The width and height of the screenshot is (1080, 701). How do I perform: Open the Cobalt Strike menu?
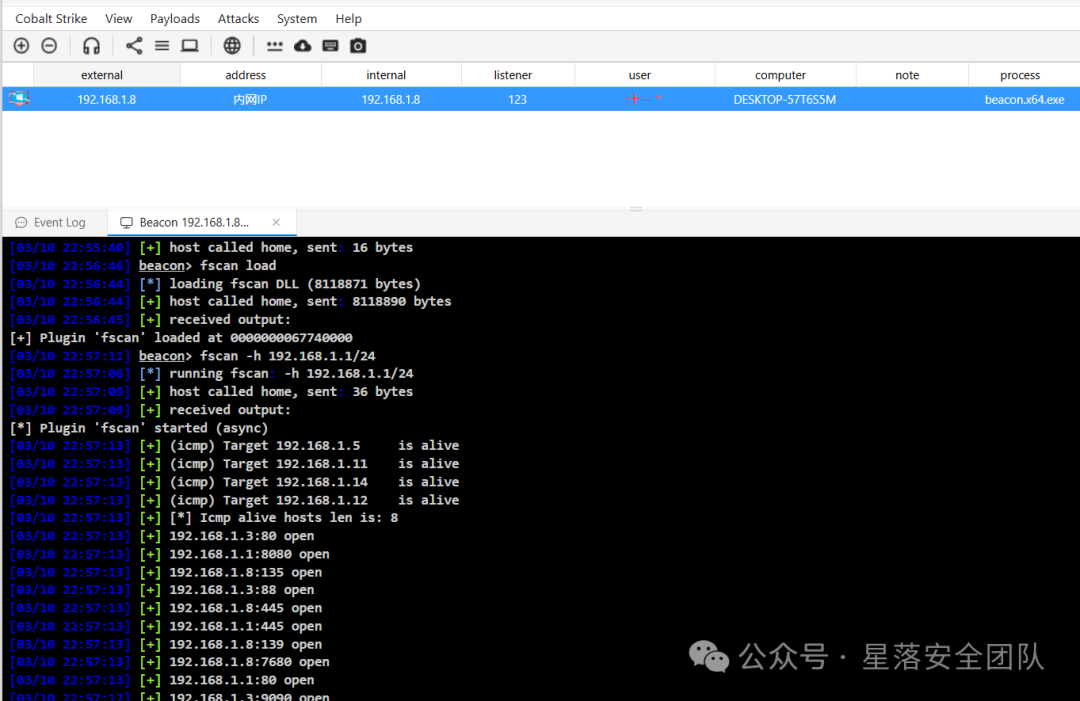point(51,19)
